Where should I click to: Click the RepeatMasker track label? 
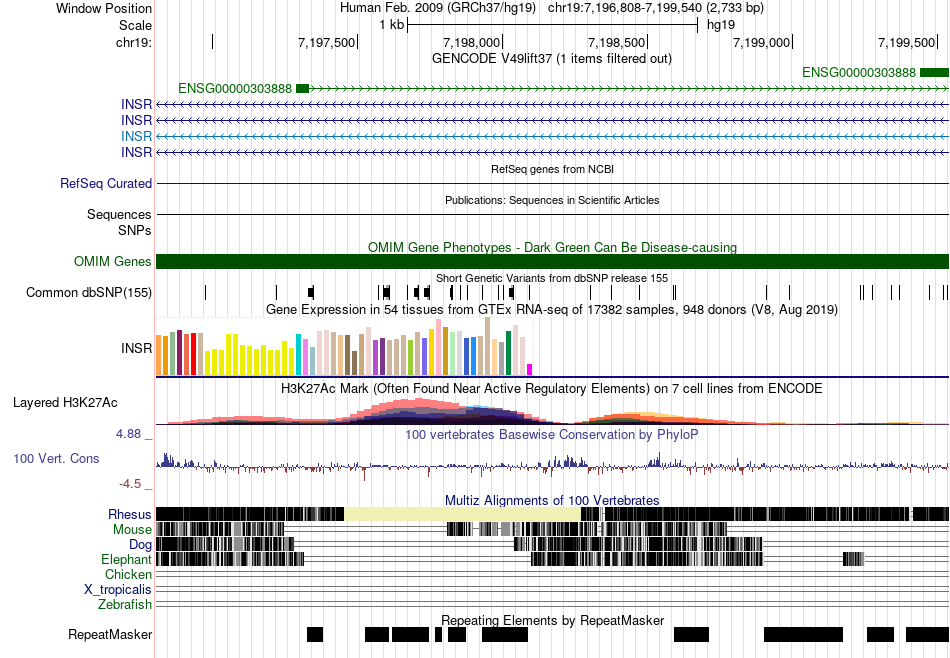[110, 635]
